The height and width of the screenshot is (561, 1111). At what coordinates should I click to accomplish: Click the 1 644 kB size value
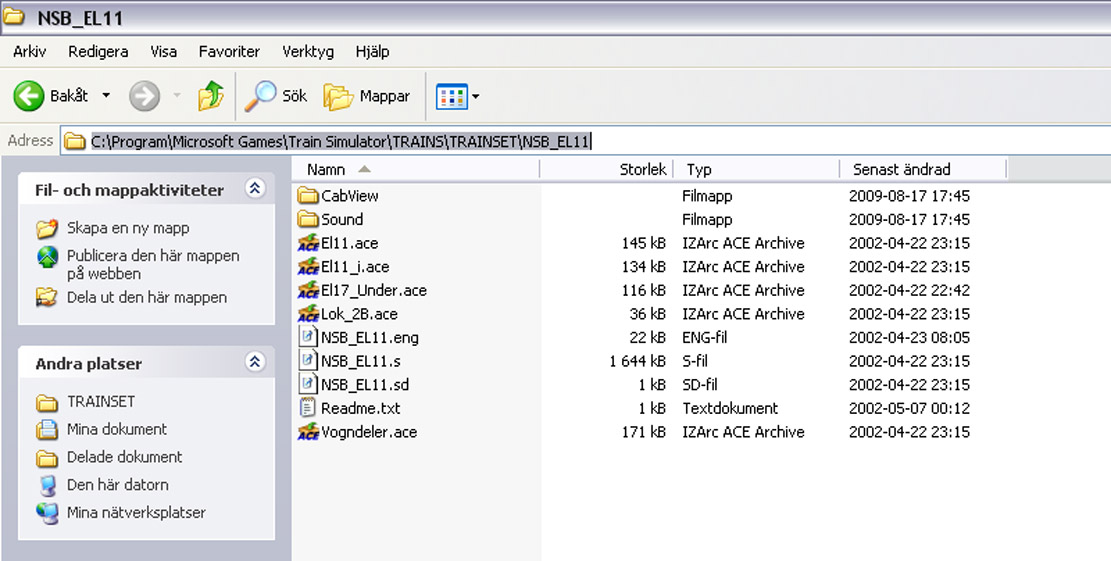coord(637,361)
